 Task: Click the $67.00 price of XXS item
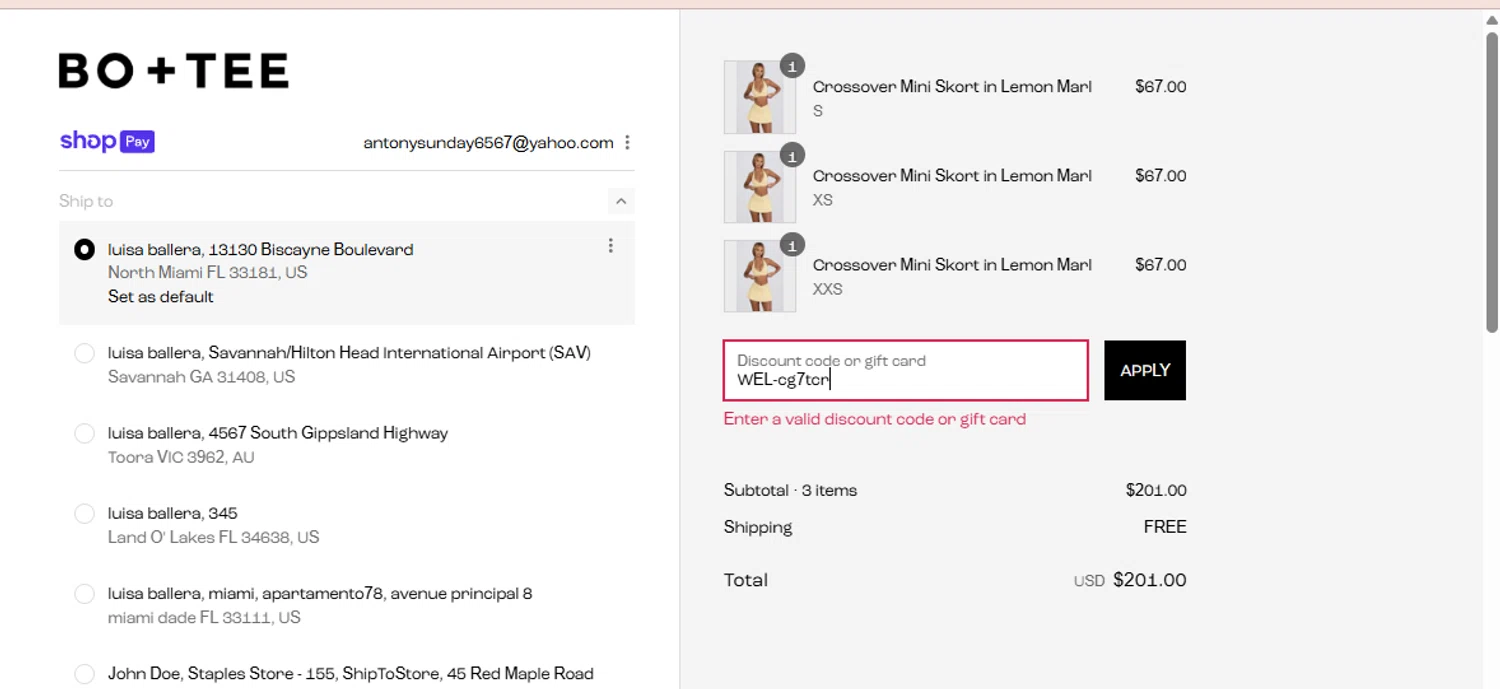(x=1161, y=265)
